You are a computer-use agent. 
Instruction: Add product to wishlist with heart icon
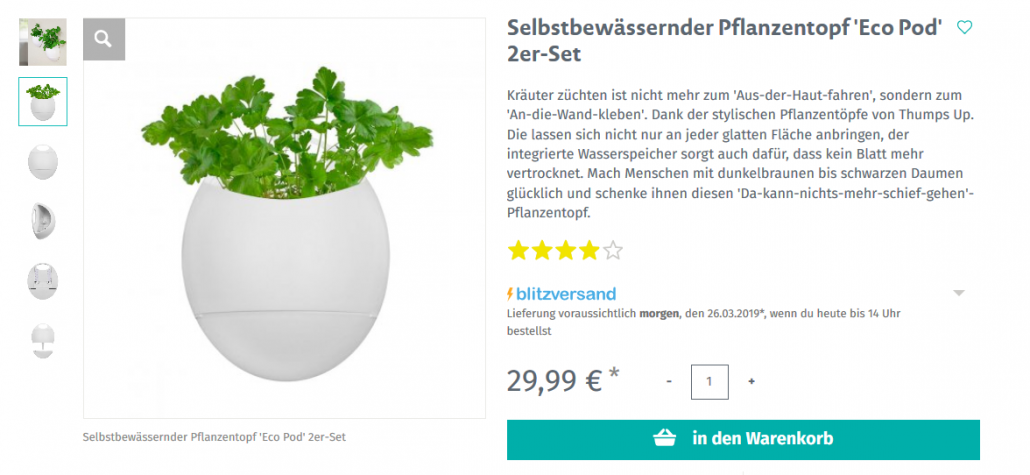point(964,27)
